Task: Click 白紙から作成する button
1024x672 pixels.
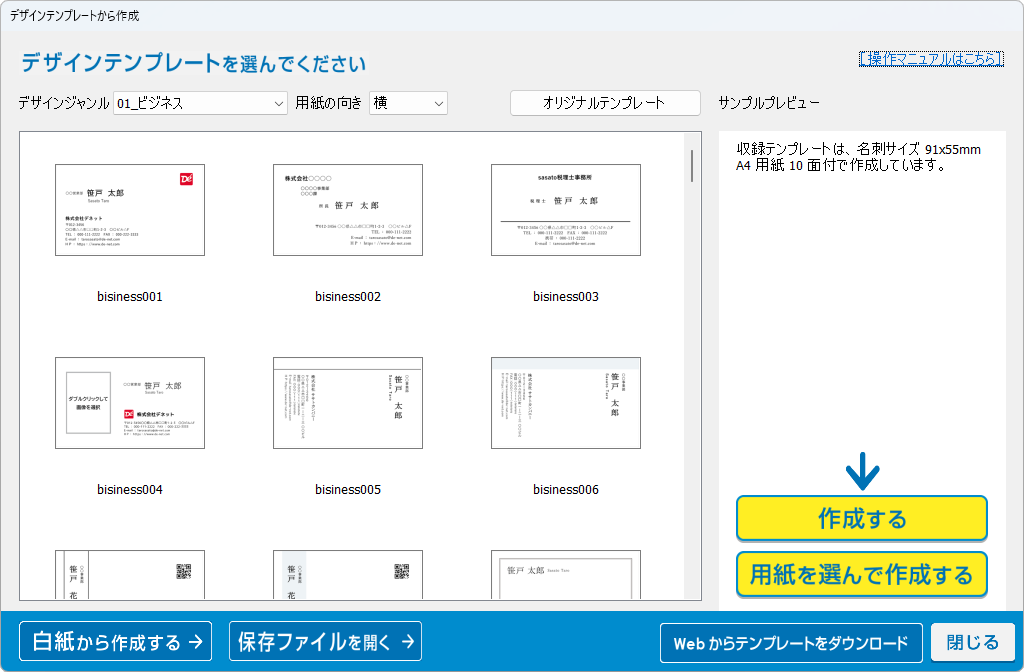Action: pos(116,642)
